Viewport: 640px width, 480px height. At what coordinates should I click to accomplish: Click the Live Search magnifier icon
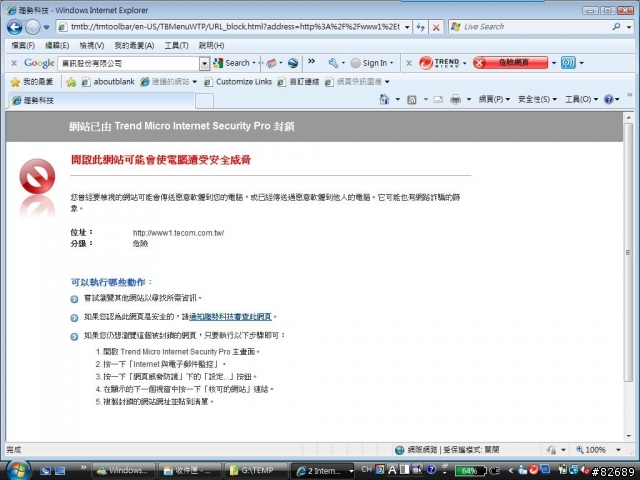616,27
